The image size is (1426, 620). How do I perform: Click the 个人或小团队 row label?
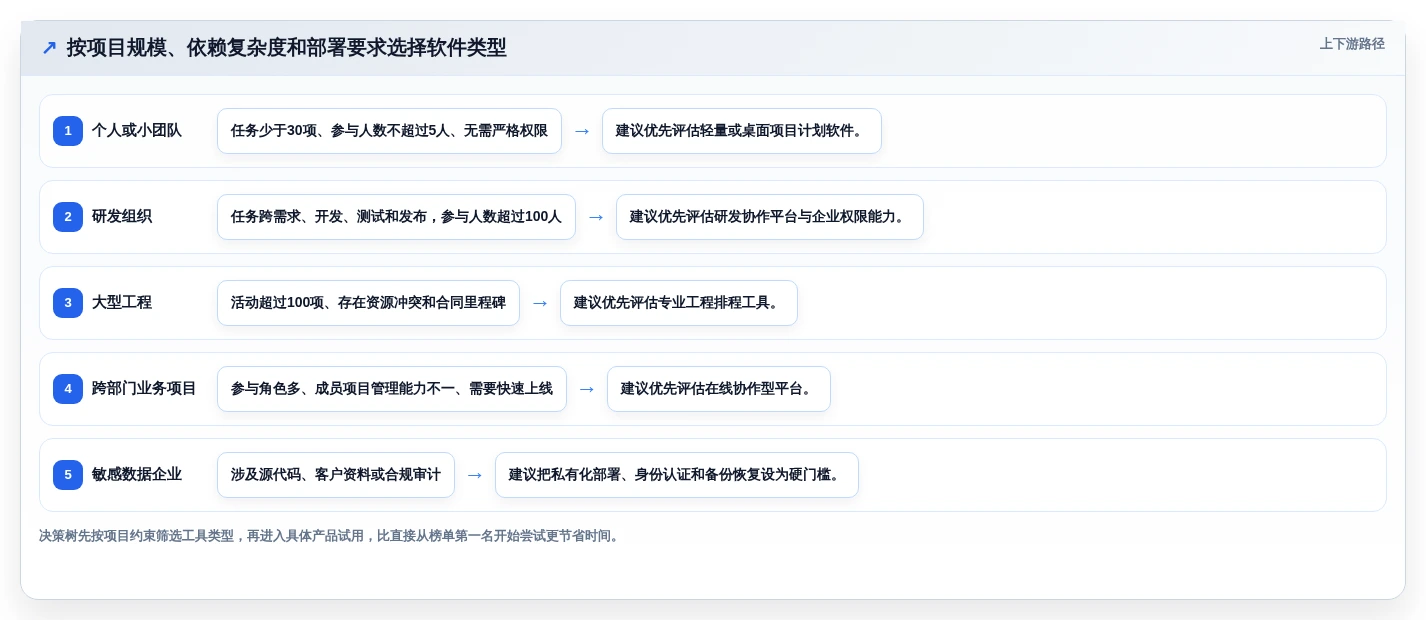point(137,131)
